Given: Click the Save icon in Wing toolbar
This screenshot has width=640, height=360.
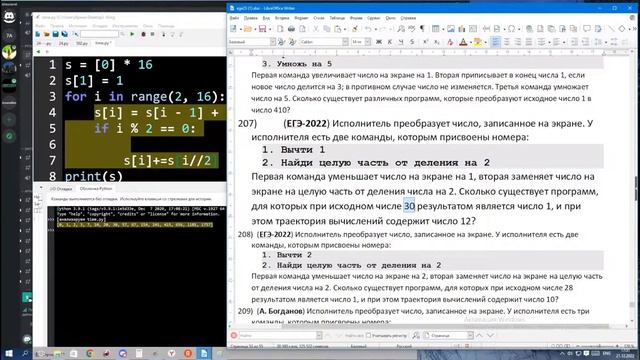Looking at the screenshot, I should (x=56, y=34).
